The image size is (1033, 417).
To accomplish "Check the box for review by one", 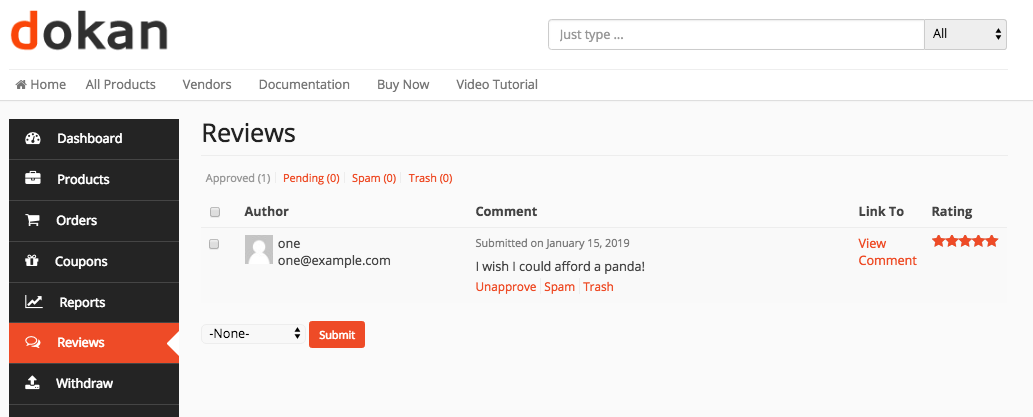I will [214, 244].
